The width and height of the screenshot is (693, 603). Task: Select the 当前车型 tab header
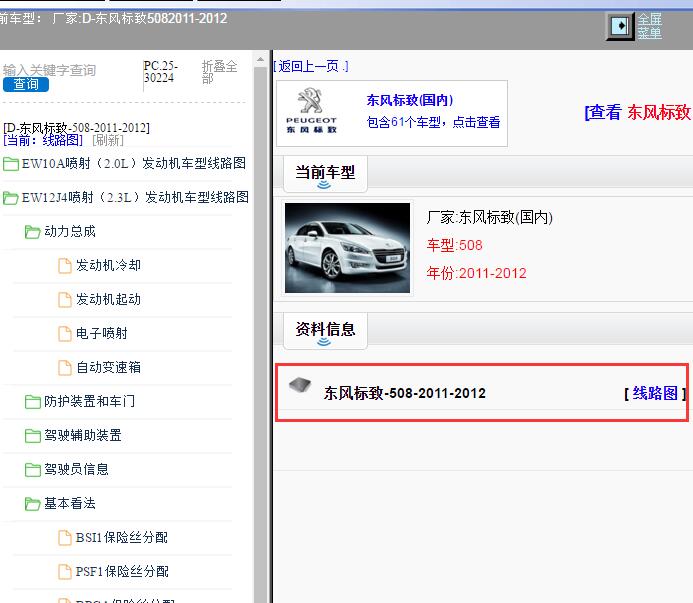coord(325,175)
